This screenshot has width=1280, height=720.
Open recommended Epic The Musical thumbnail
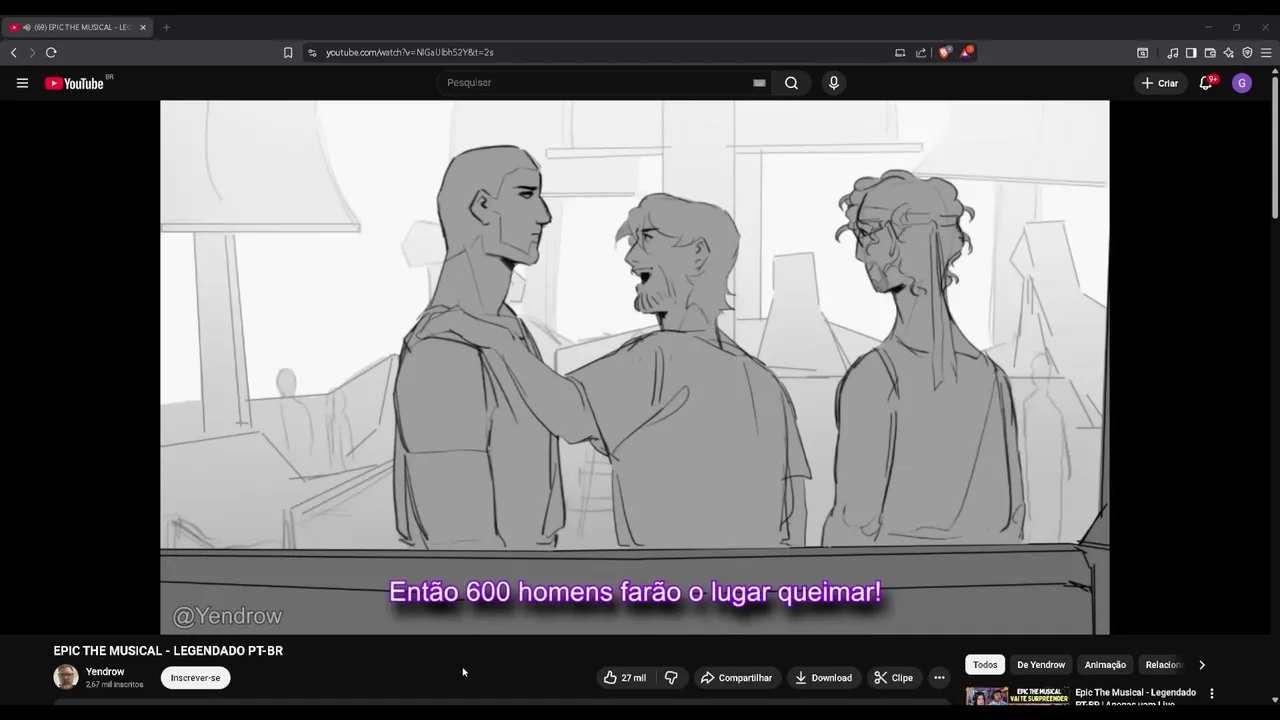[1017, 696]
